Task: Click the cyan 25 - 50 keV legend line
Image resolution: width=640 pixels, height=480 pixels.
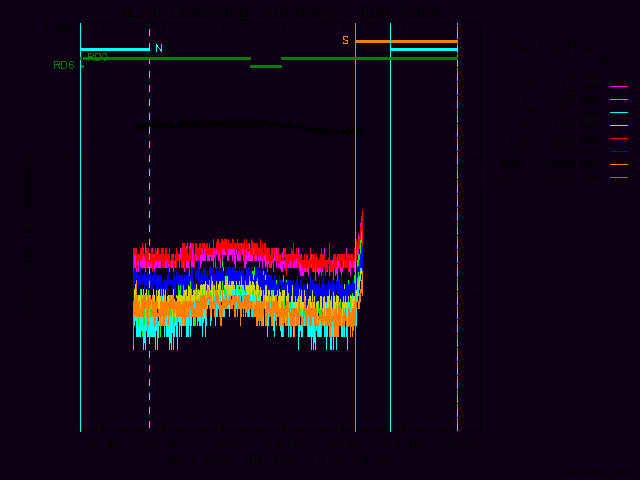Action: [x=619, y=113]
